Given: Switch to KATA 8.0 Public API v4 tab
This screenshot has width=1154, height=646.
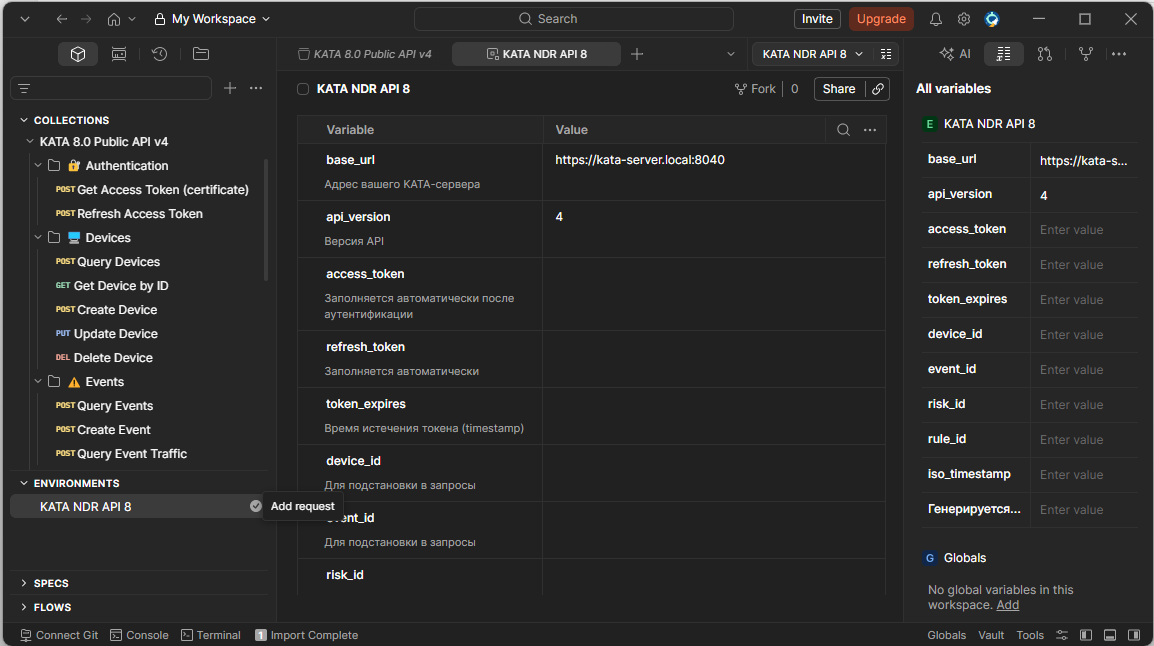Looking at the screenshot, I should 365,54.
